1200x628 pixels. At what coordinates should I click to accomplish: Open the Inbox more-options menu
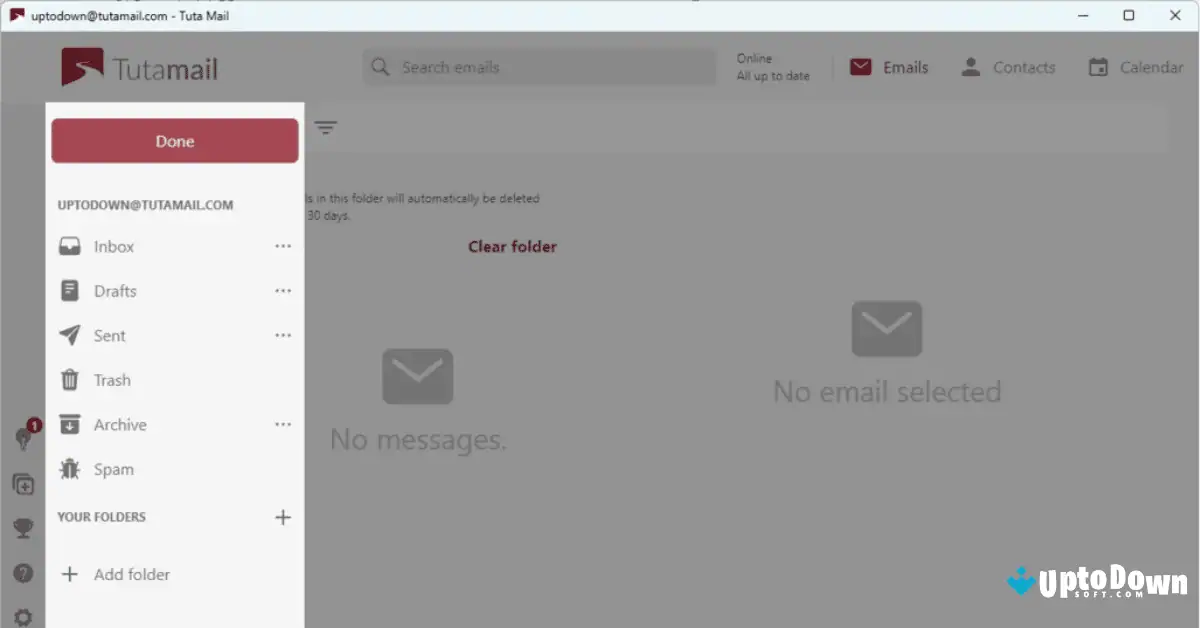tap(283, 246)
